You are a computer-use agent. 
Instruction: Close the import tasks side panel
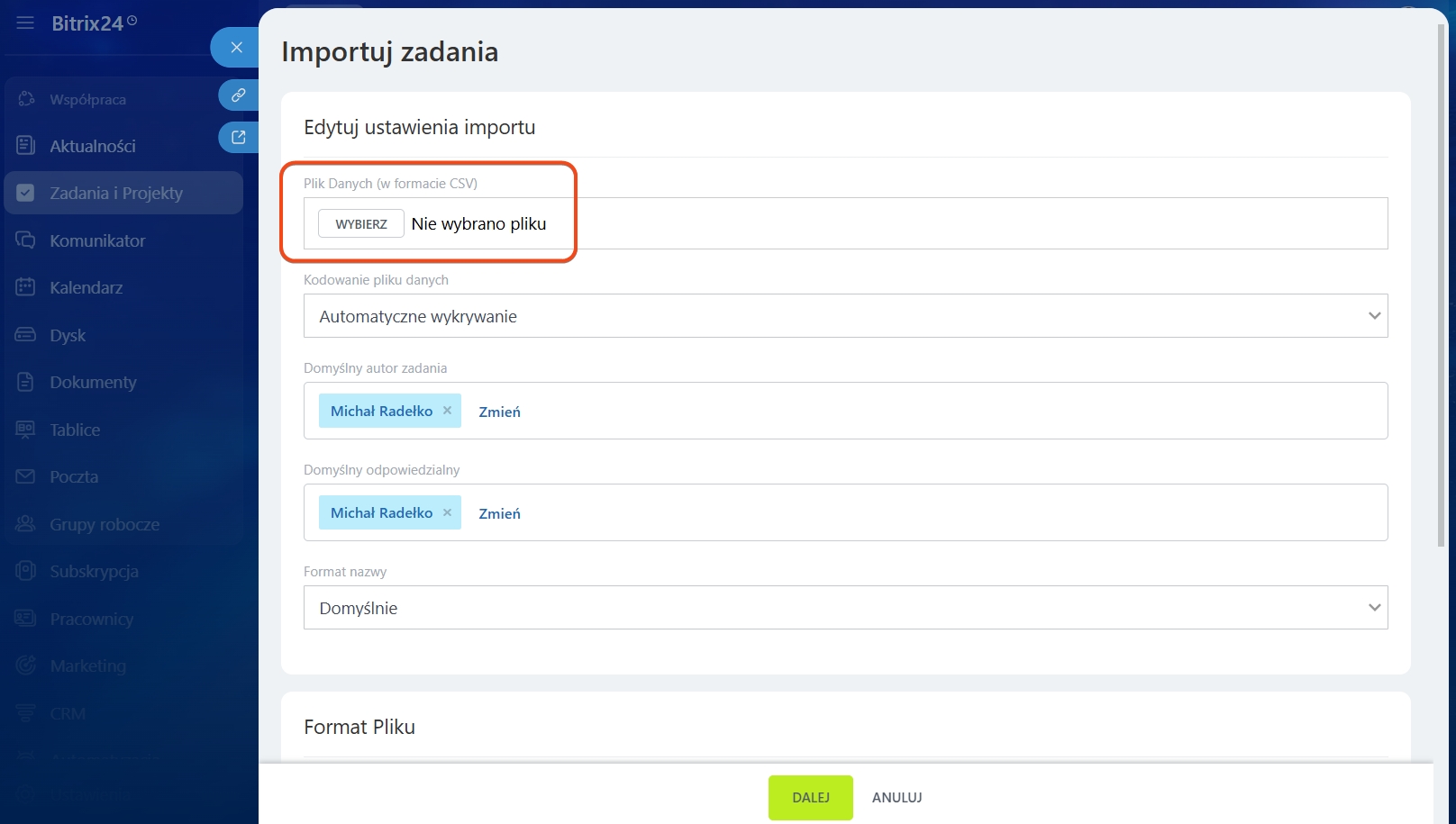[236, 48]
